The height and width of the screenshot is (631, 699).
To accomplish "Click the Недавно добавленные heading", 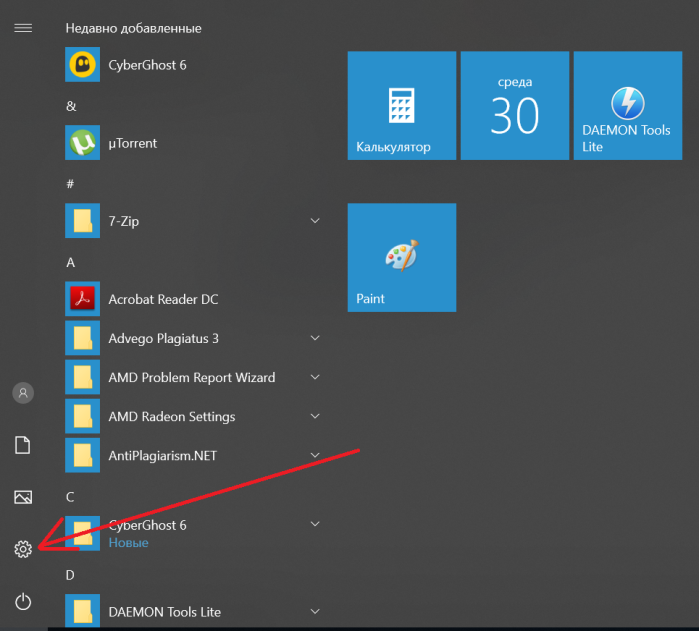I will 133,29.
